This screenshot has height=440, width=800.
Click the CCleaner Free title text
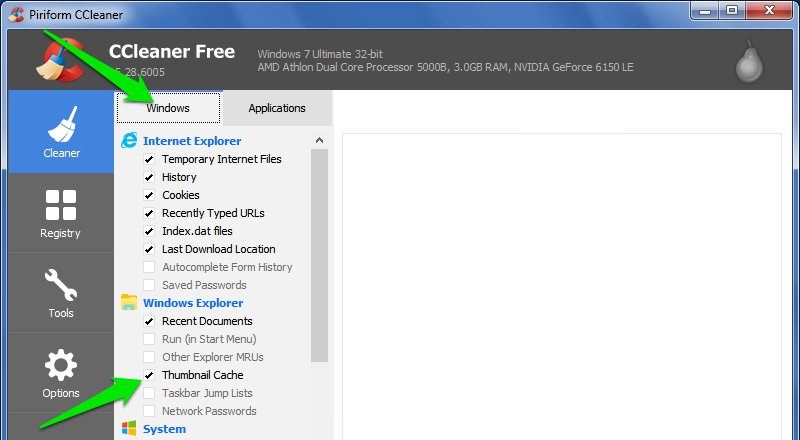coord(172,52)
